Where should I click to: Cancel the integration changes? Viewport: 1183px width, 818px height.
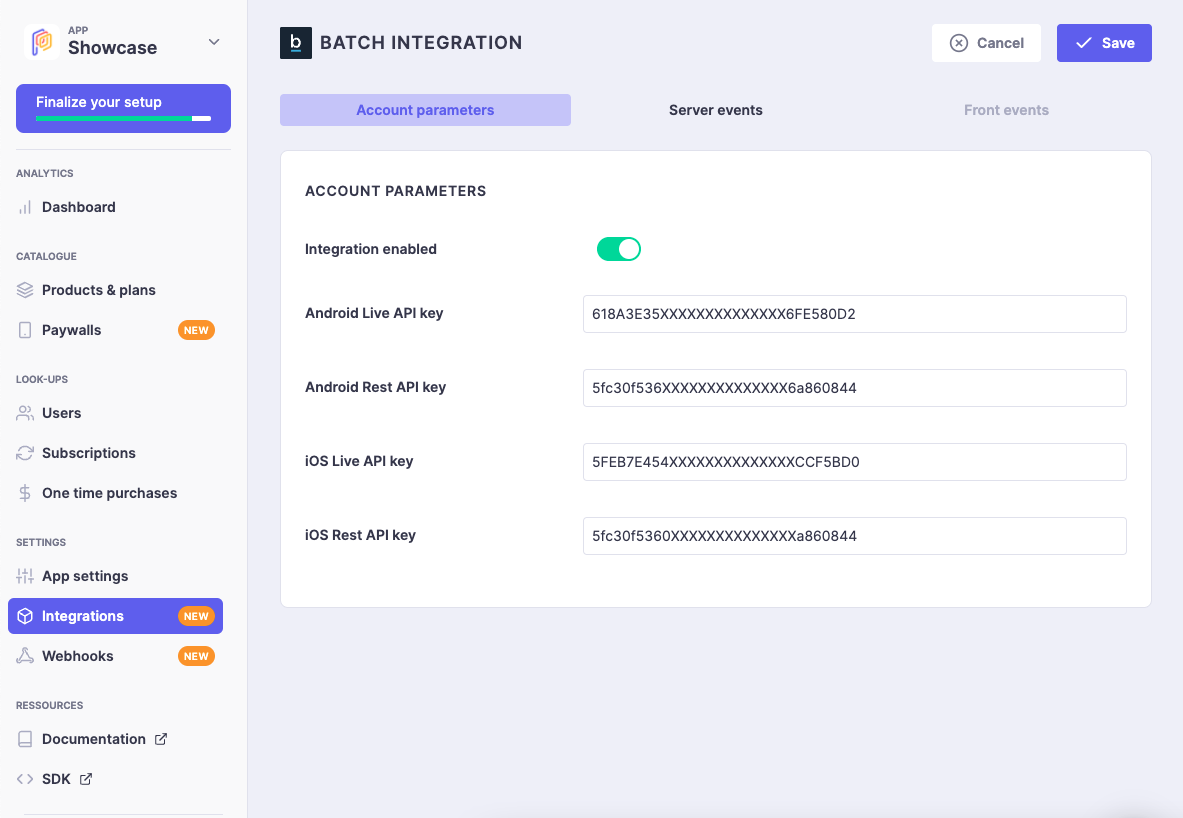tap(986, 43)
